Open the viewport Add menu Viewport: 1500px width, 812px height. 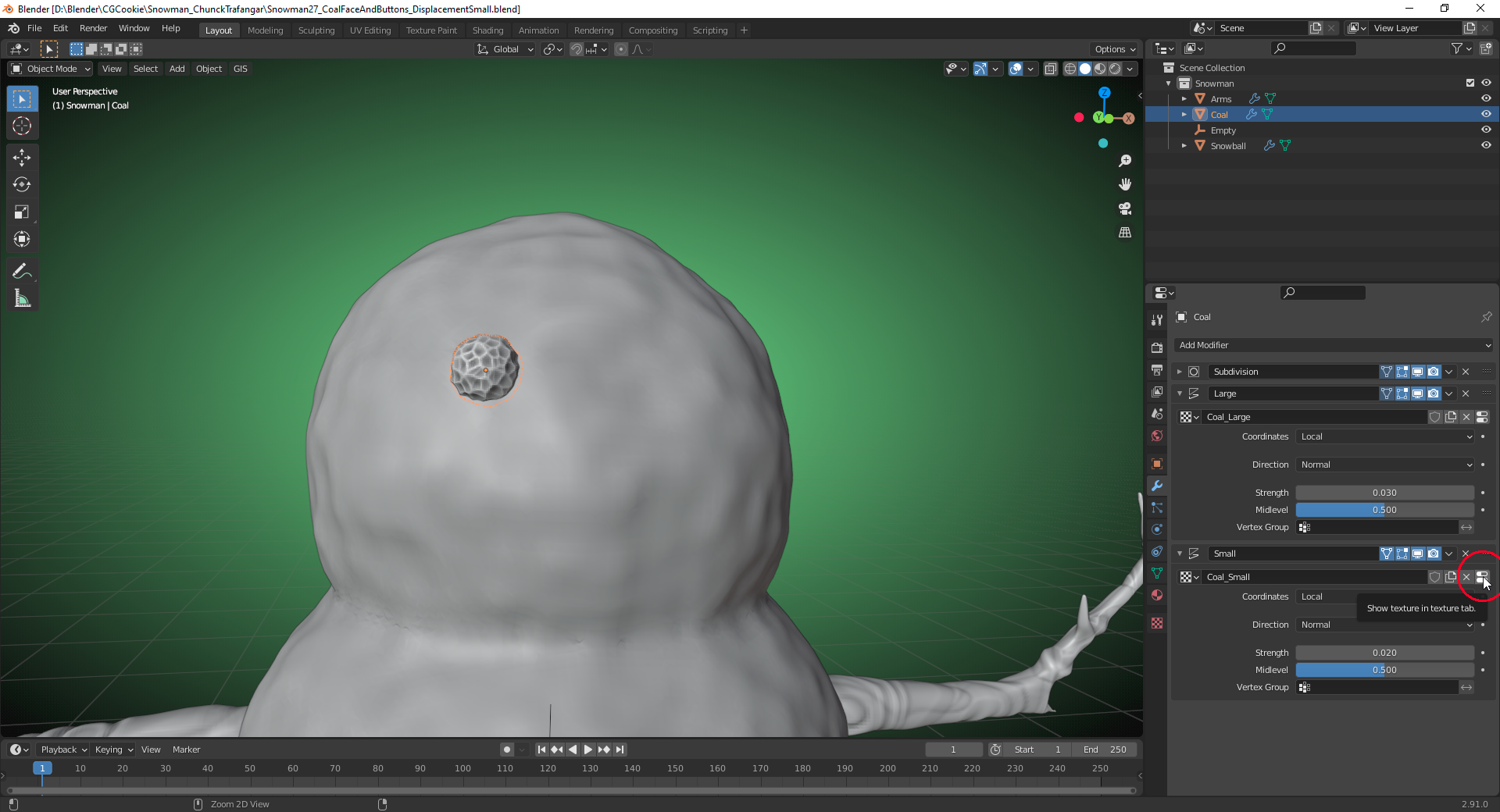[177, 69]
